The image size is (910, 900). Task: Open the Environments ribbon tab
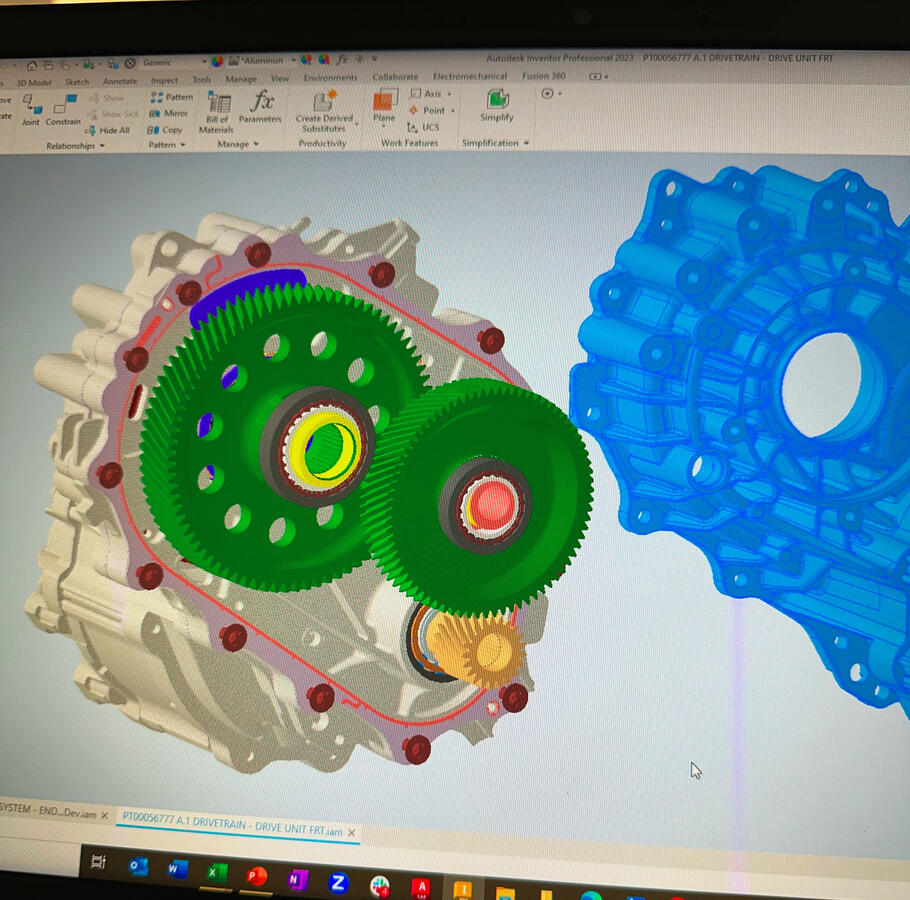[330, 78]
